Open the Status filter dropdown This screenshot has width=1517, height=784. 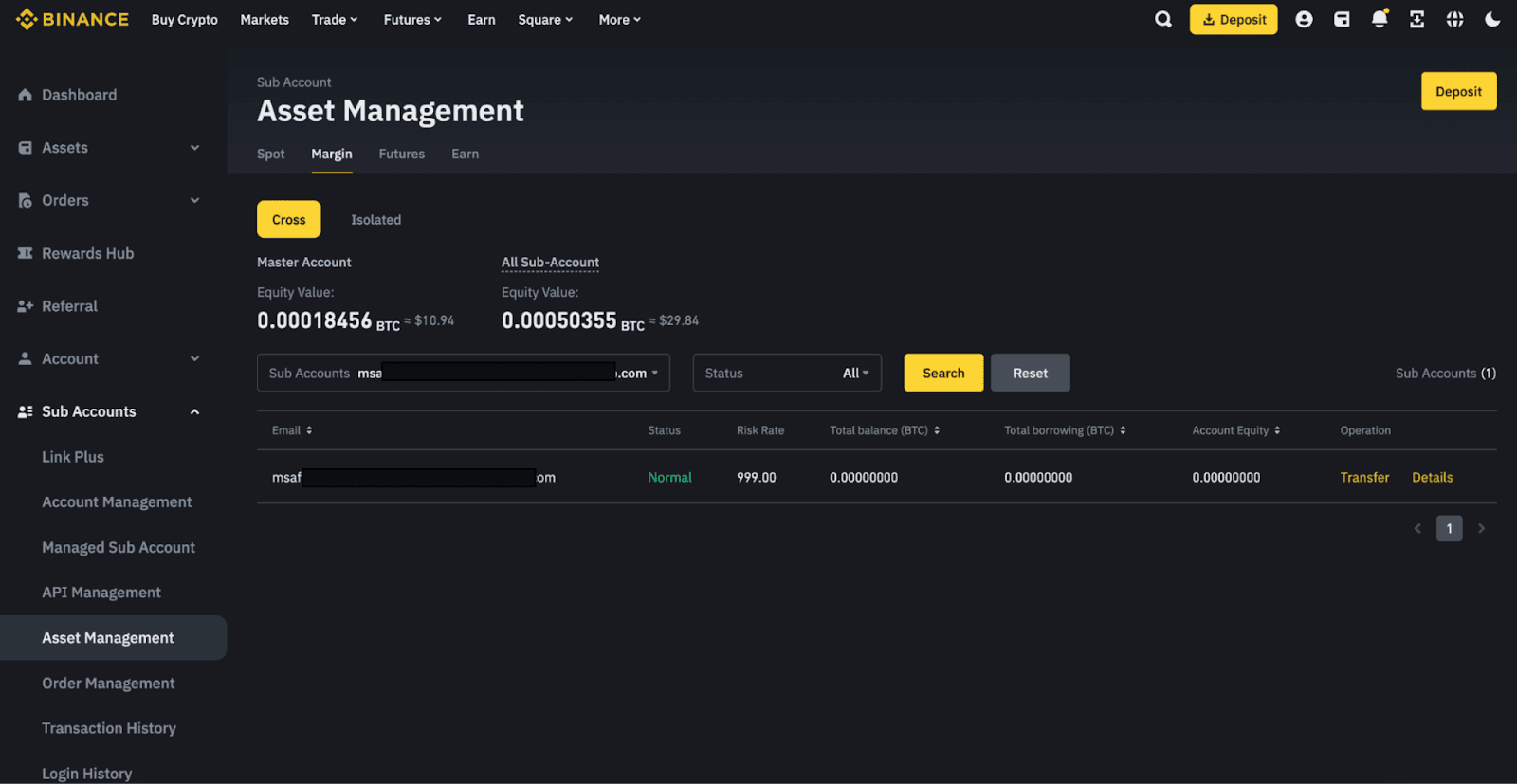click(787, 374)
